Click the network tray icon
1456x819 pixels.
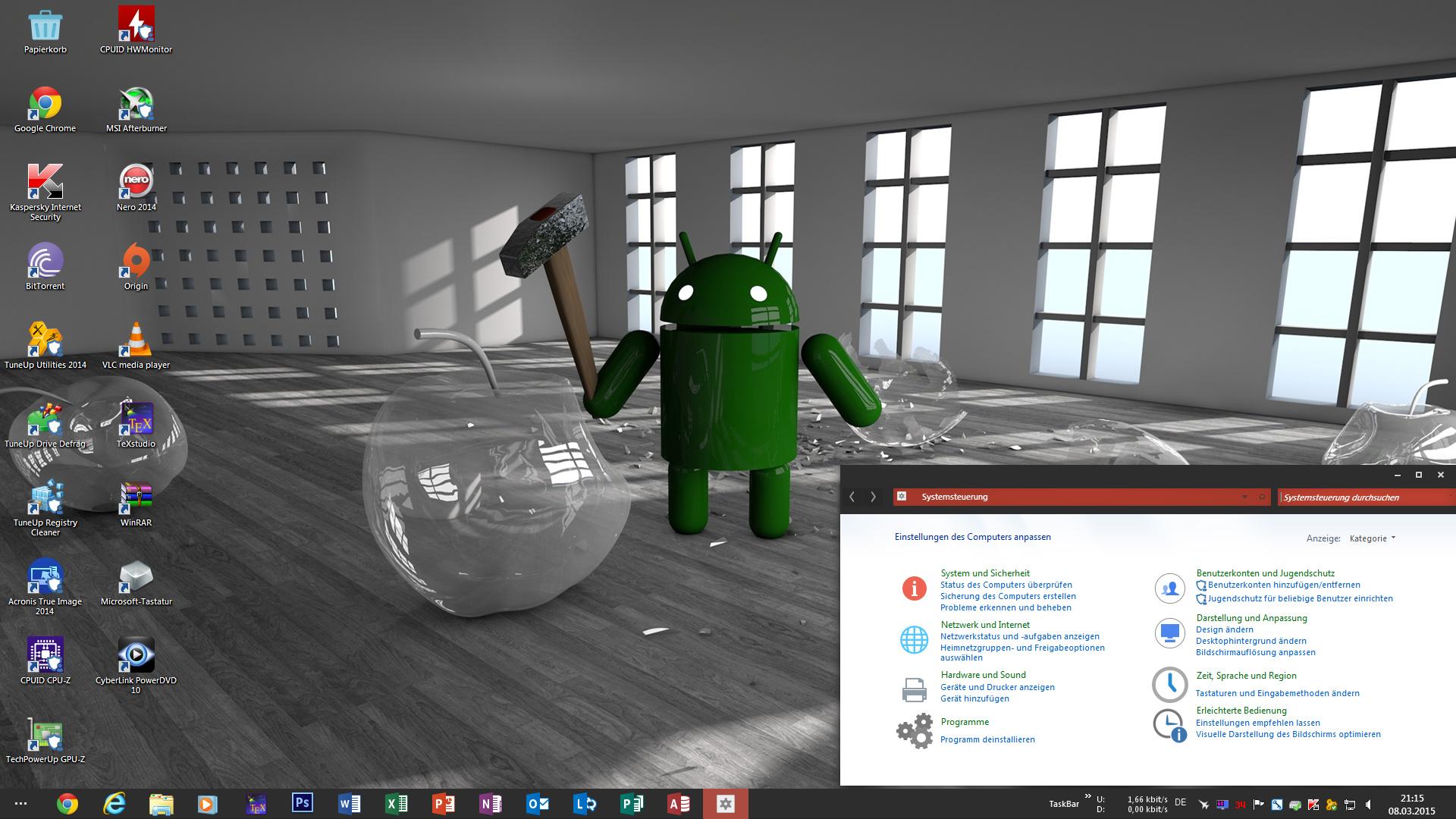point(1350,805)
